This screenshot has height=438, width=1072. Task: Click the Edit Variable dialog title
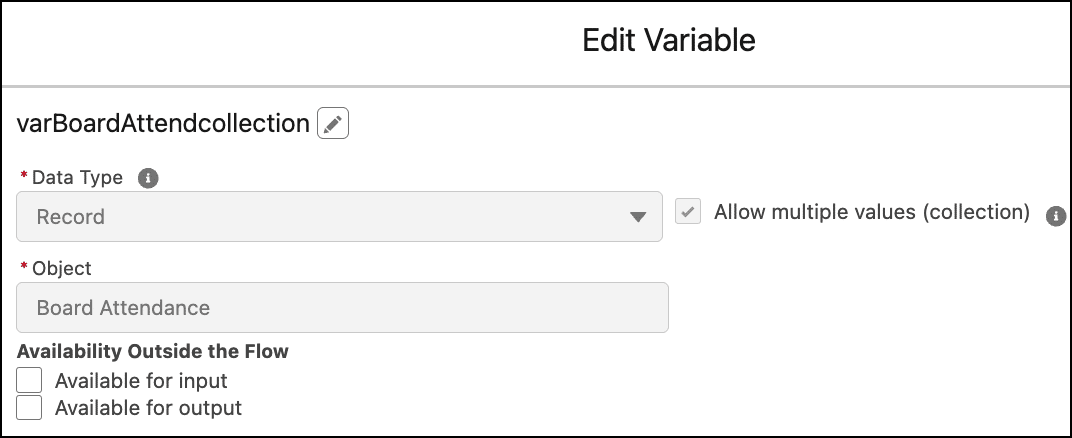coord(669,40)
